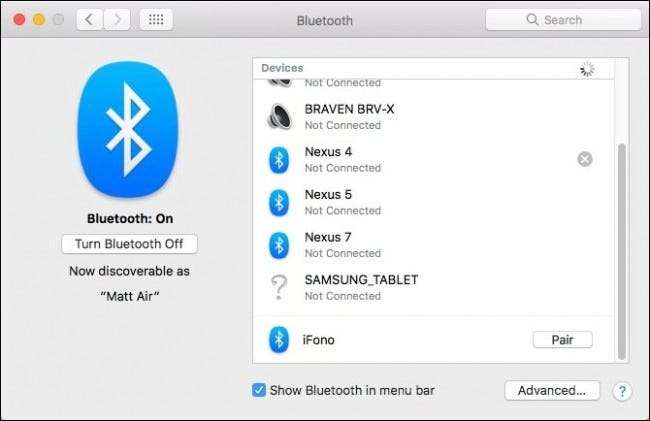650x421 pixels.
Task: Select the SAMSUNG_TABLET device name
Action: (361, 280)
